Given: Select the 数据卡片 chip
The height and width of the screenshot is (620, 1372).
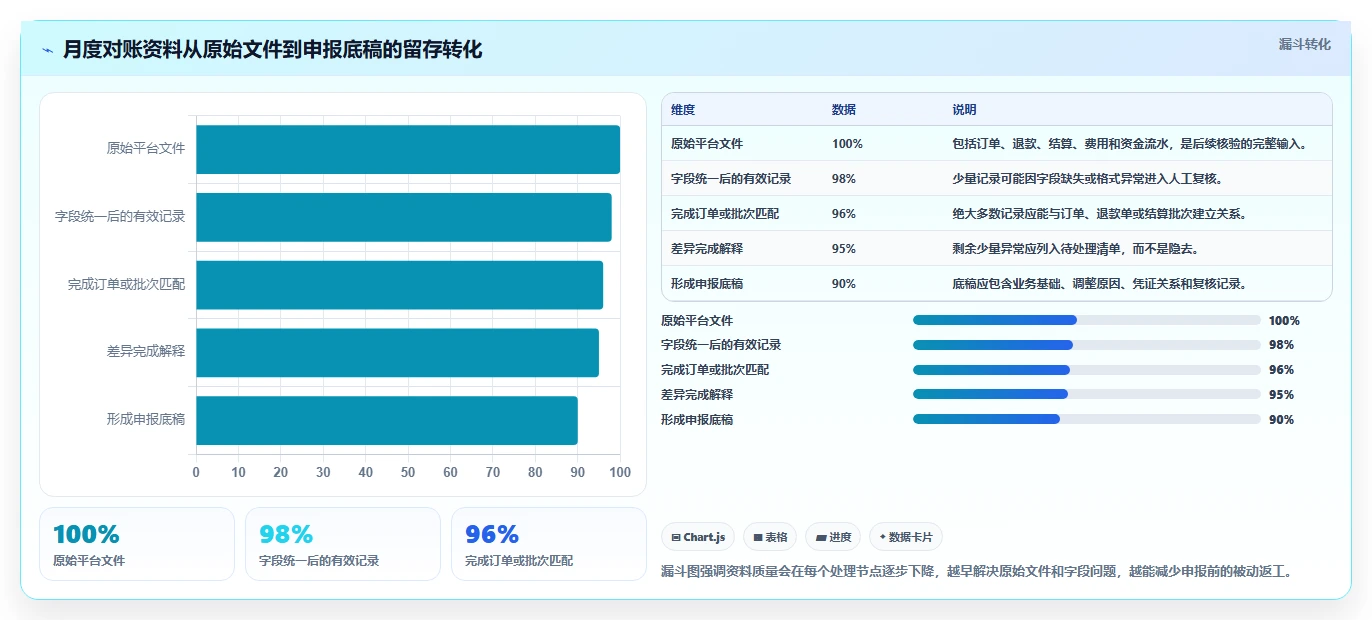Looking at the screenshot, I should click(x=906, y=537).
